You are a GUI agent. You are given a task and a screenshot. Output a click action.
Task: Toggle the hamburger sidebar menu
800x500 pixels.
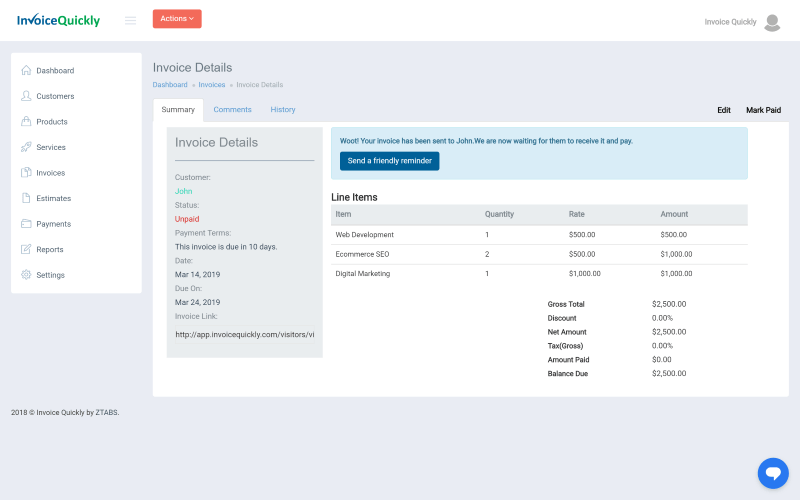pyautogui.click(x=130, y=20)
